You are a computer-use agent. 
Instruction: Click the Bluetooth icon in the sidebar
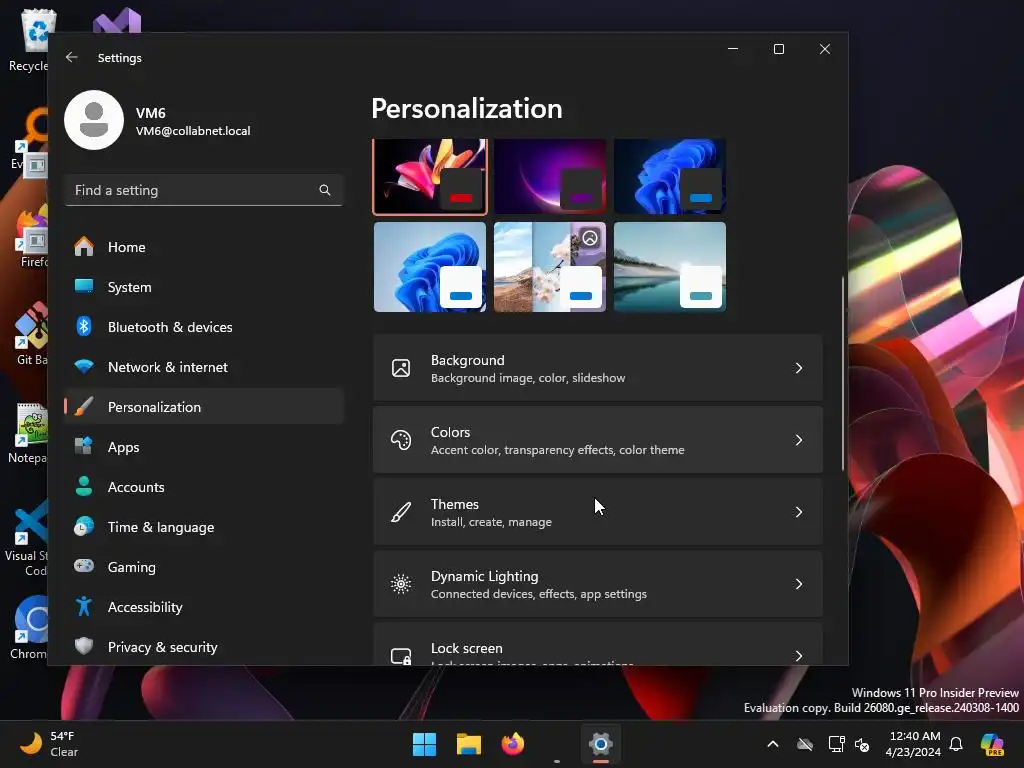[x=84, y=326]
